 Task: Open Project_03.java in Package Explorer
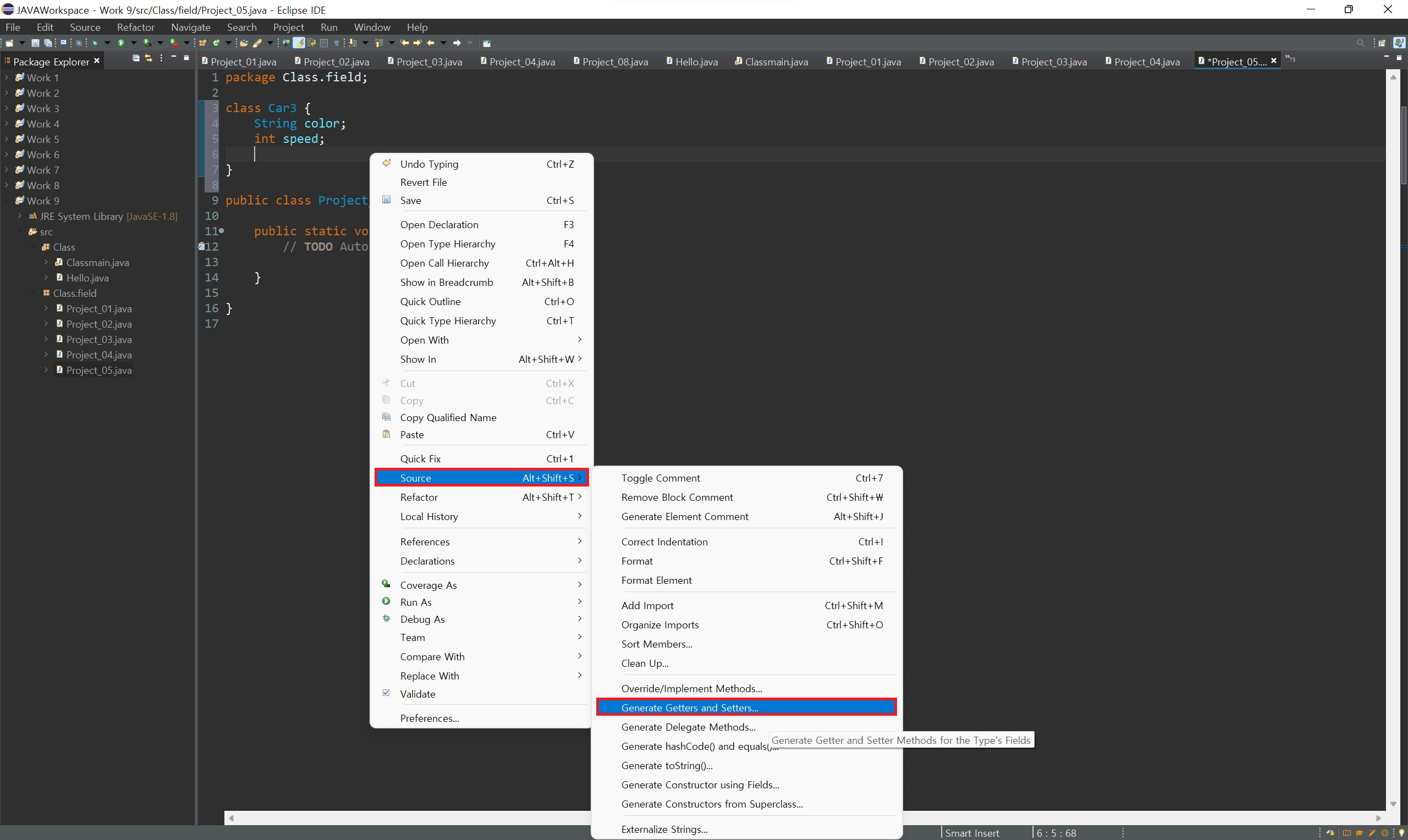(x=99, y=340)
